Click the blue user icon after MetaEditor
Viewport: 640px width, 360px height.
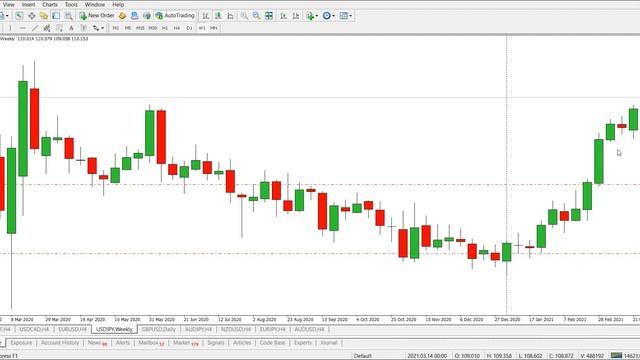[134, 16]
